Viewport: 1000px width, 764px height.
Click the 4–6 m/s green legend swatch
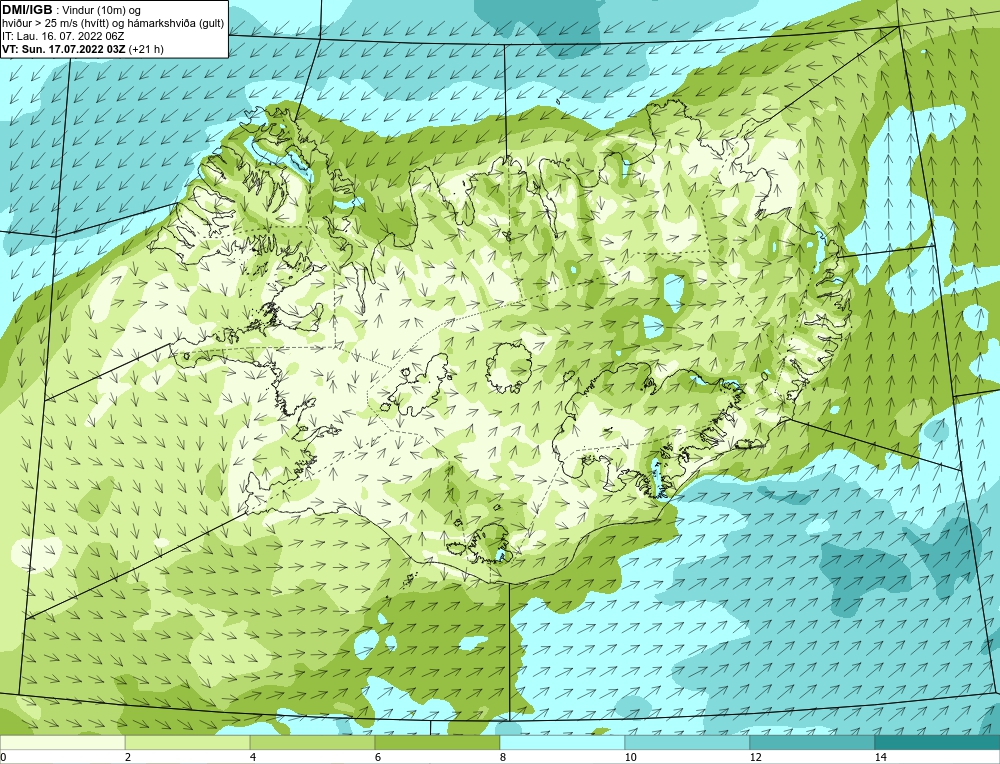tap(312, 743)
